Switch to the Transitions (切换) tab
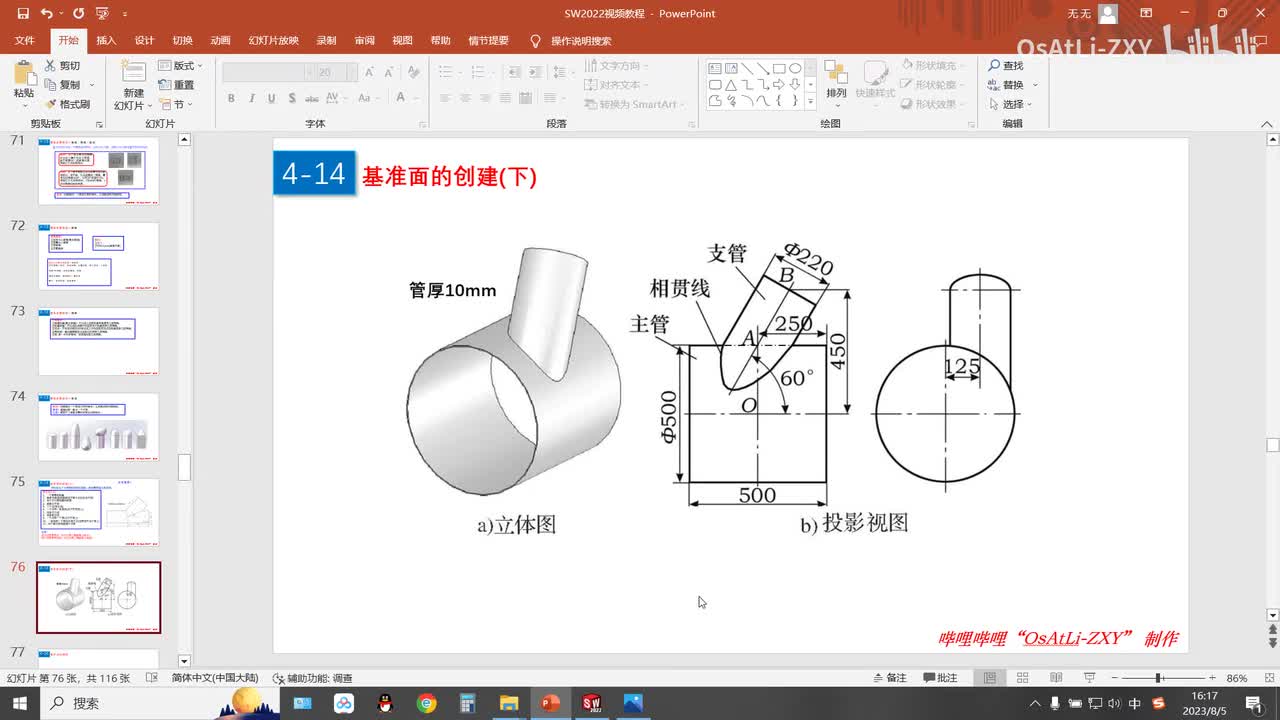The height and width of the screenshot is (720, 1280). click(x=182, y=41)
